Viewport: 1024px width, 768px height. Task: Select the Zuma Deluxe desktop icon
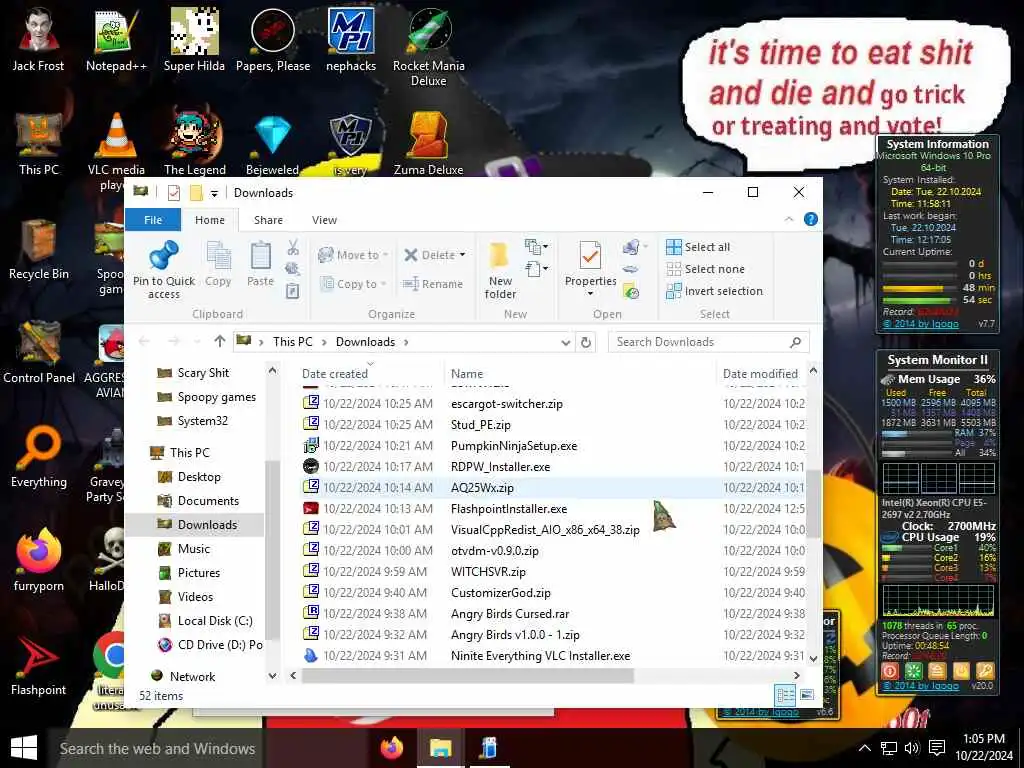click(x=428, y=144)
